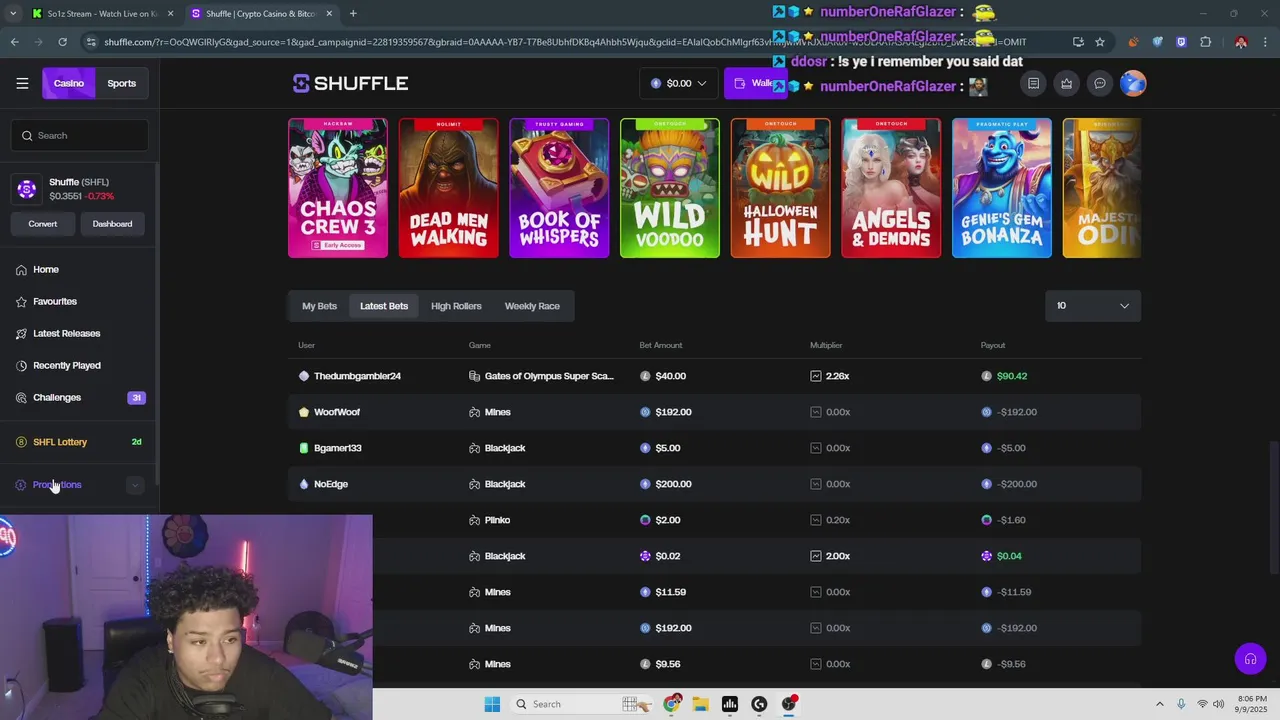The image size is (1280, 720).
Task: Click the Favourites star icon
Action: tap(21, 302)
